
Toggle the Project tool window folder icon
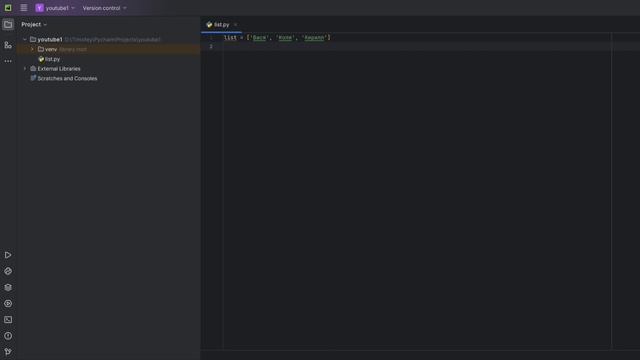pos(8,24)
